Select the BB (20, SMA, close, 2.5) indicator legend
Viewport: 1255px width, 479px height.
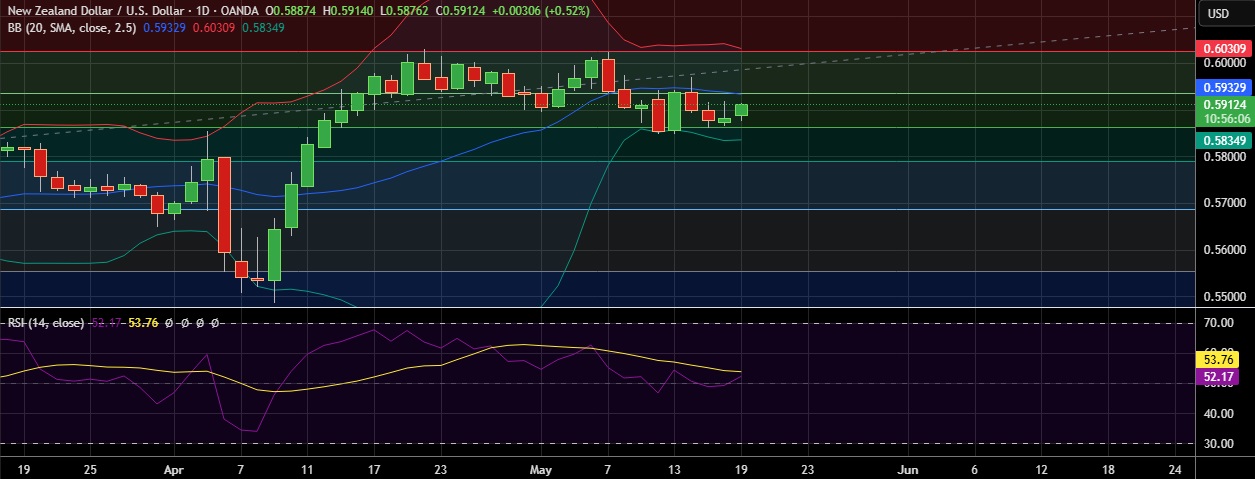(71, 27)
